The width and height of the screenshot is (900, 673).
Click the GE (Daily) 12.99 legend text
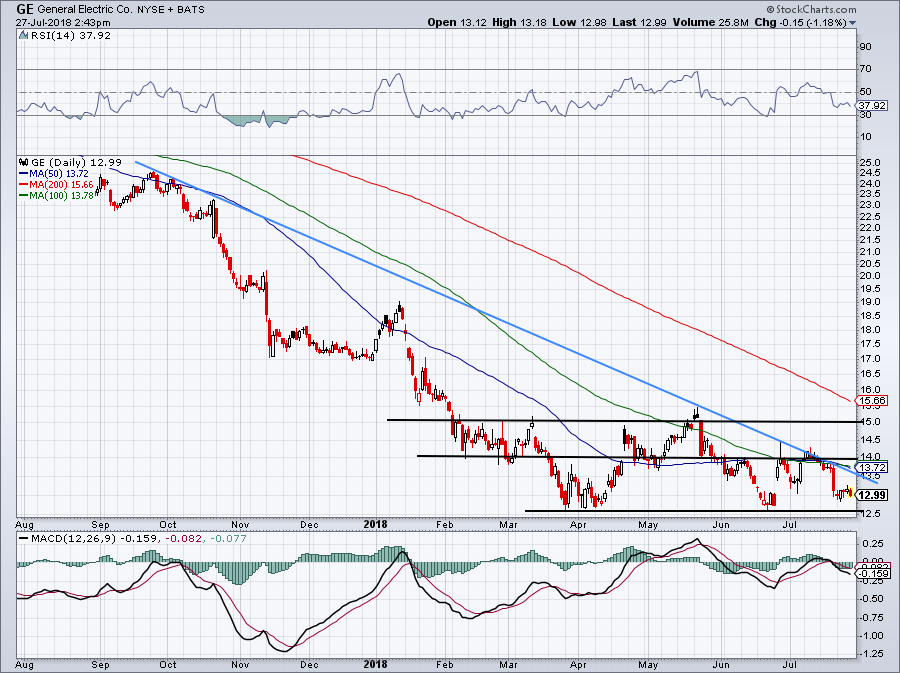tap(76, 162)
